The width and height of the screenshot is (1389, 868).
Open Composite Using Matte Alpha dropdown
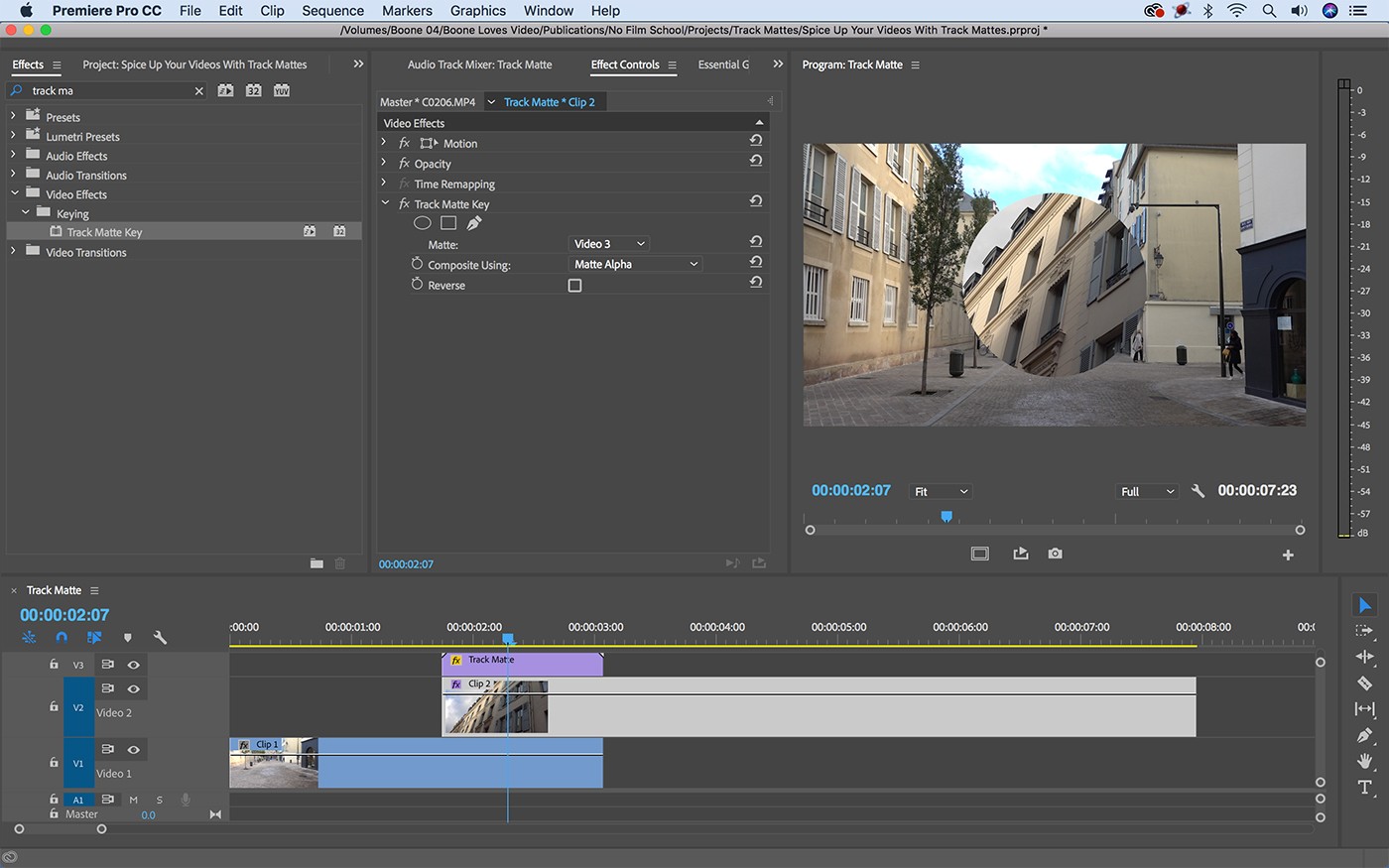click(635, 265)
